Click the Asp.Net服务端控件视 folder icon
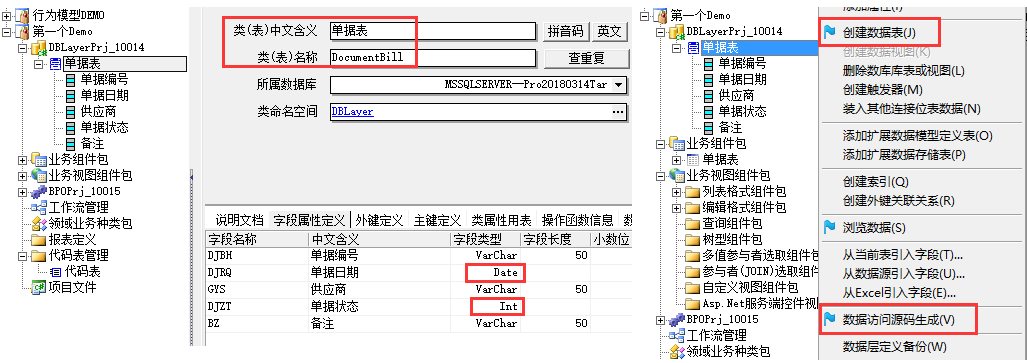The image size is (1027, 363). tap(692, 304)
